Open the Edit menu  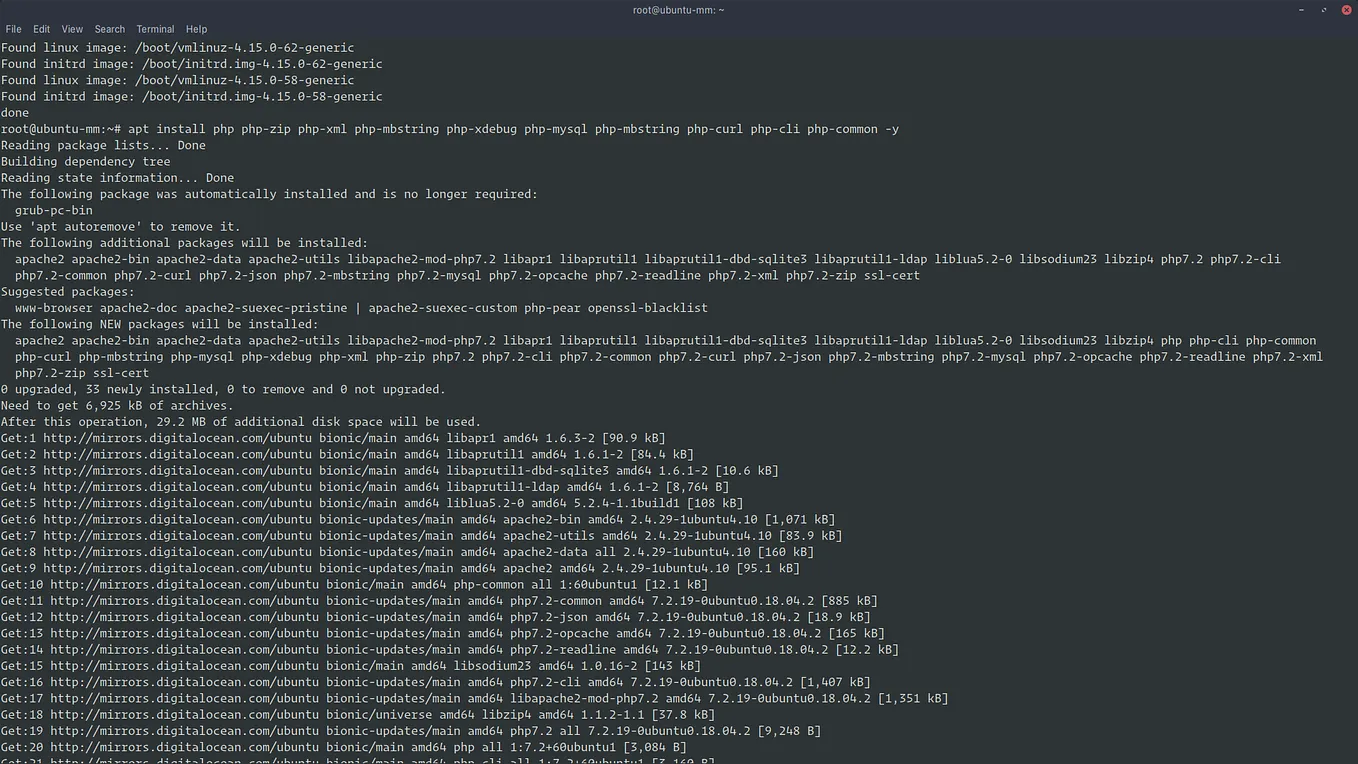[41, 29]
